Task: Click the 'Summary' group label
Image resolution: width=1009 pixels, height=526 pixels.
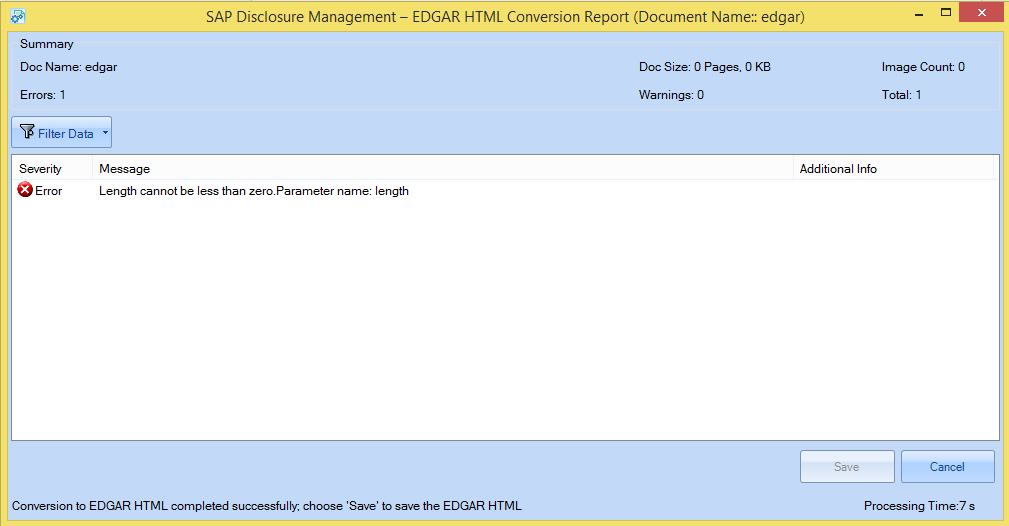Action: click(x=46, y=44)
